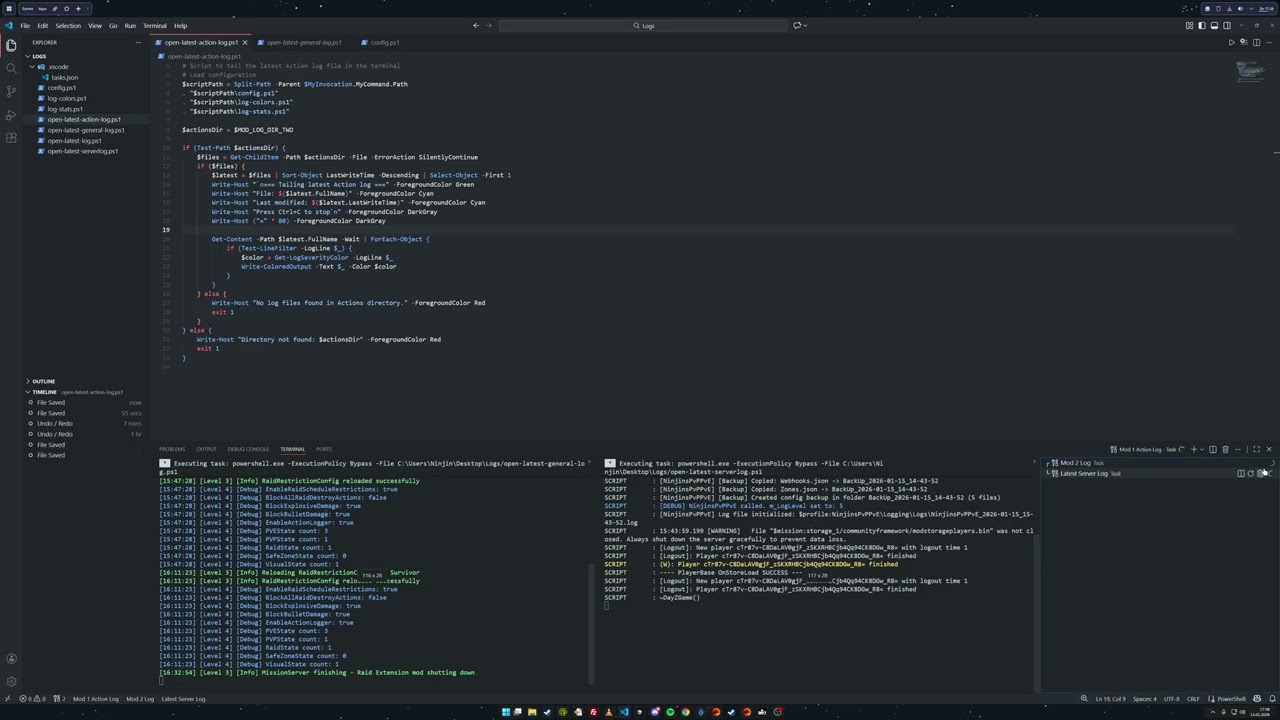The width and height of the screenshot is (1280, 720).
Task: Click the Logs command center search box
Action: pos(643,25)
